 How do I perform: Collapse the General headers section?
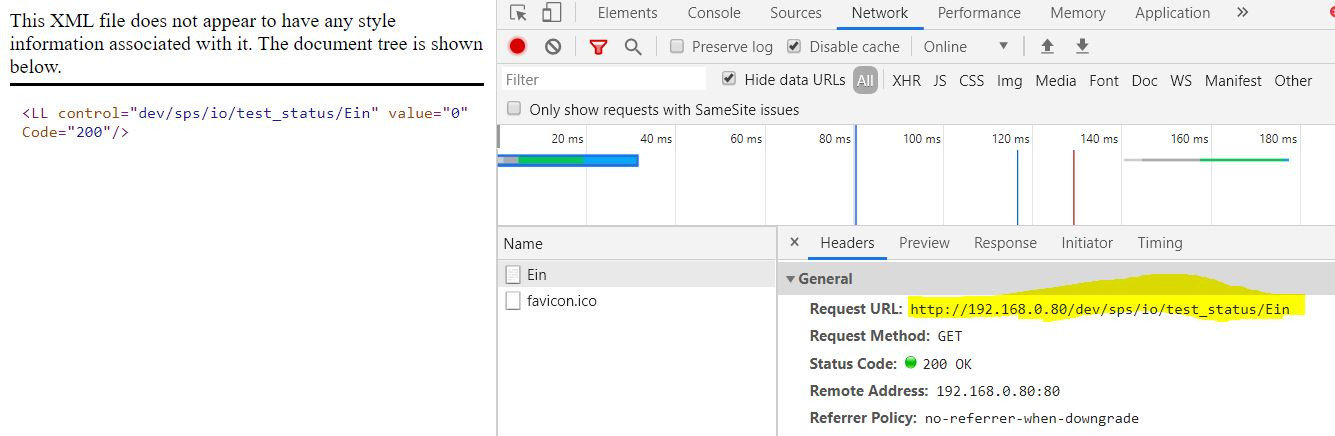pos(791,279)
